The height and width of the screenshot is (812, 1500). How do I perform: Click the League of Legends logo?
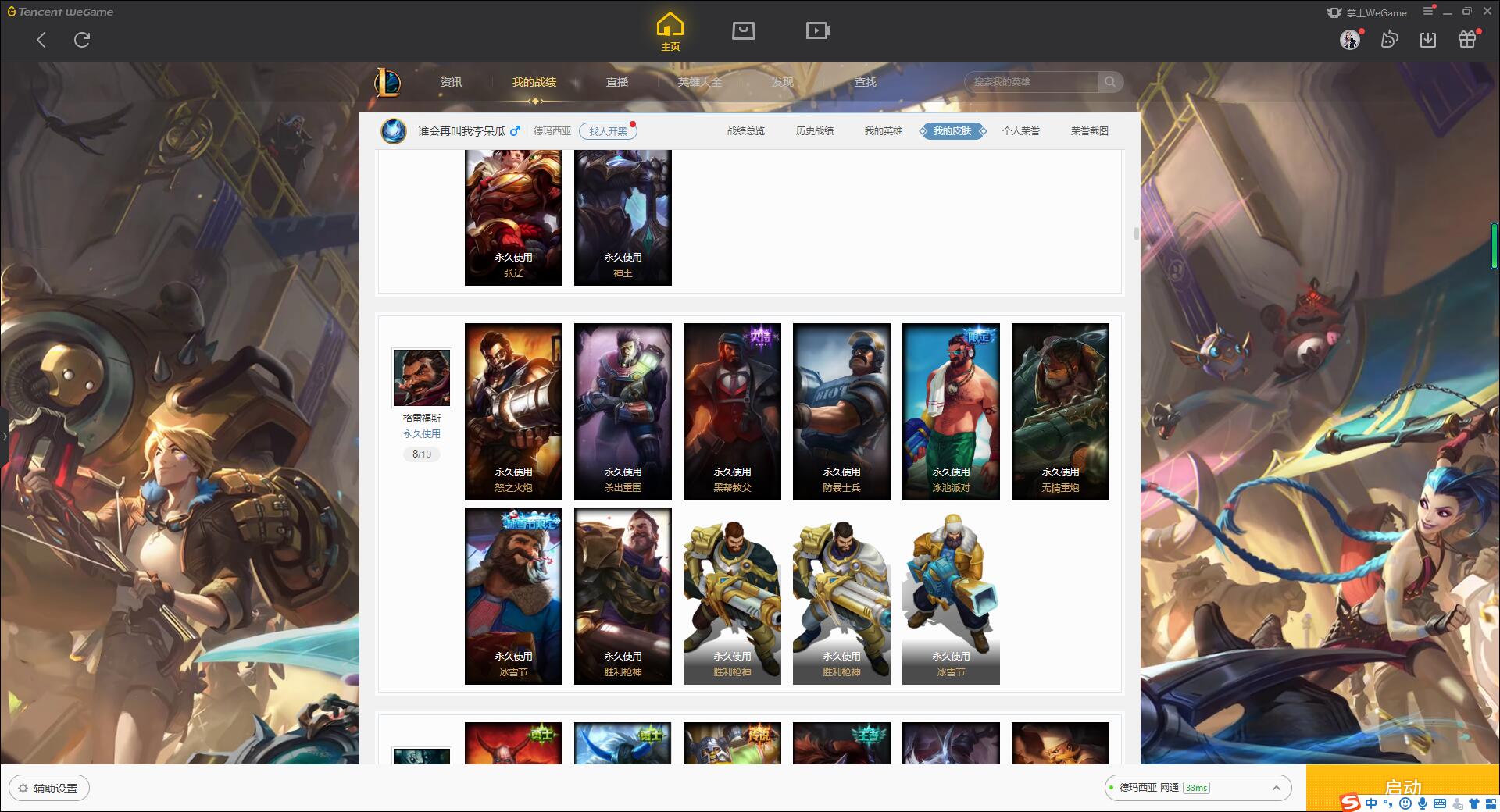coord(388,82)
